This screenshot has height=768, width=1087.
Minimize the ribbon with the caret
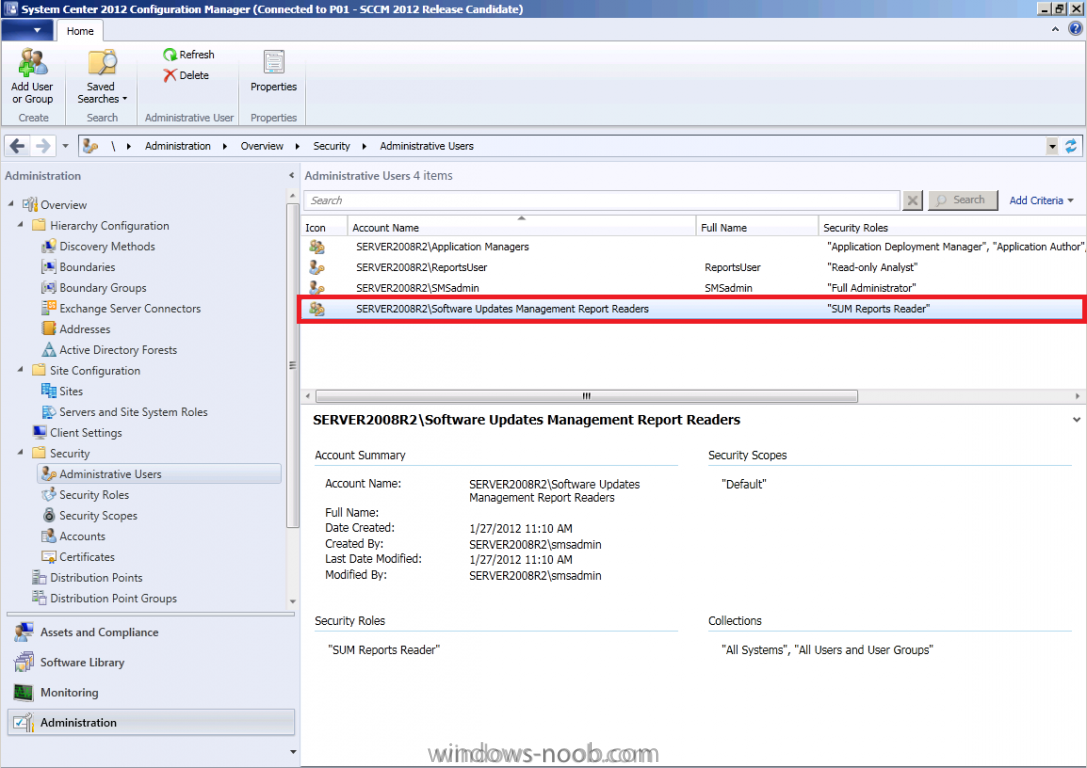[x=1055, y=29]
